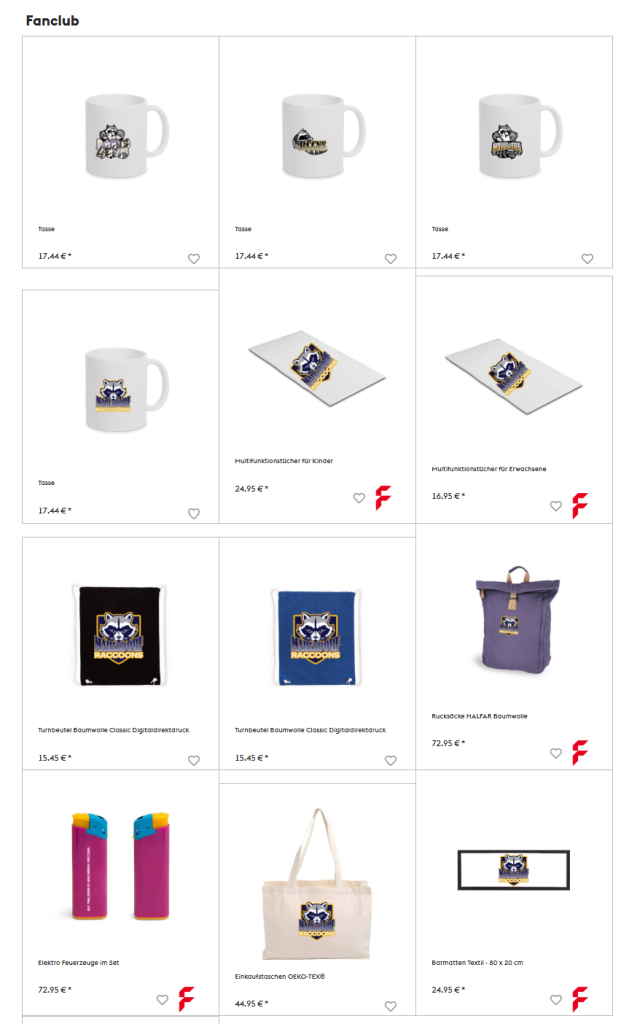Image resolution: width=621 pixels, height=1024 pixels.
Task: Toggle wishlist heart for Multifunktionstücher für Kinder
Action: tap(359, 498)
